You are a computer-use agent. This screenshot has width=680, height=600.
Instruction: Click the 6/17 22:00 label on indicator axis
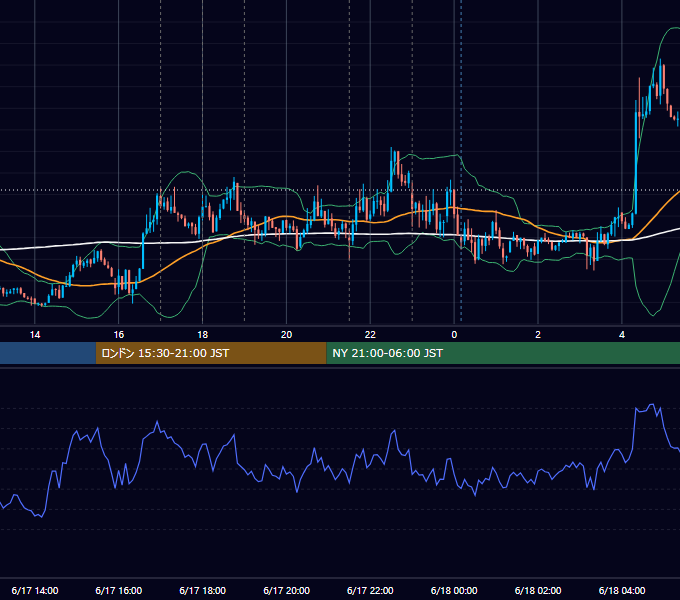click(x=370, y=590)
